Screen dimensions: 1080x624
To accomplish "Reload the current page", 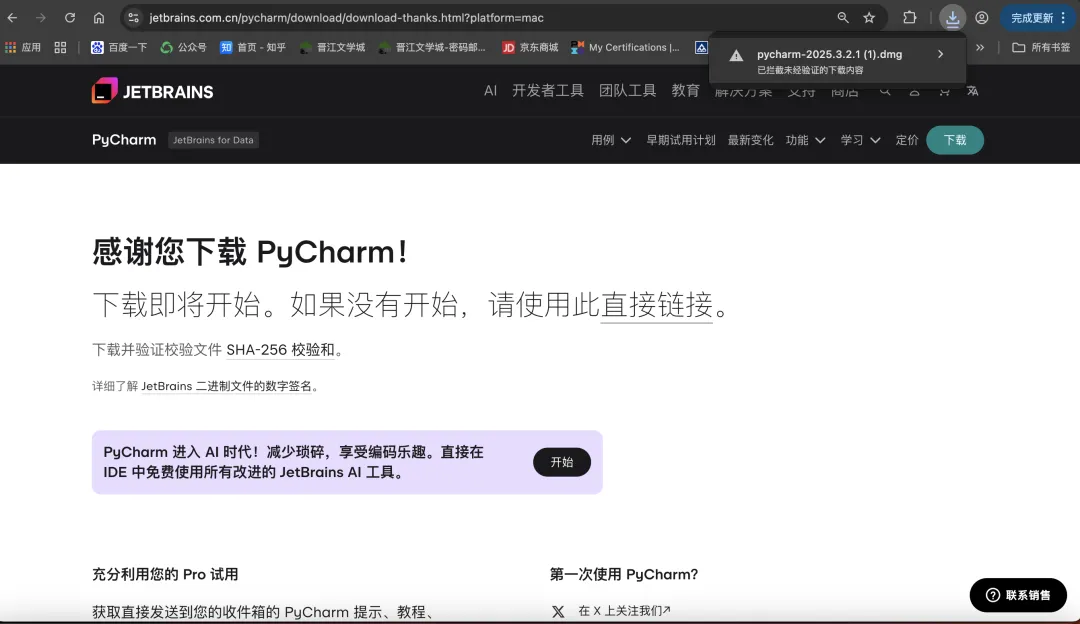I will [70, 18].
